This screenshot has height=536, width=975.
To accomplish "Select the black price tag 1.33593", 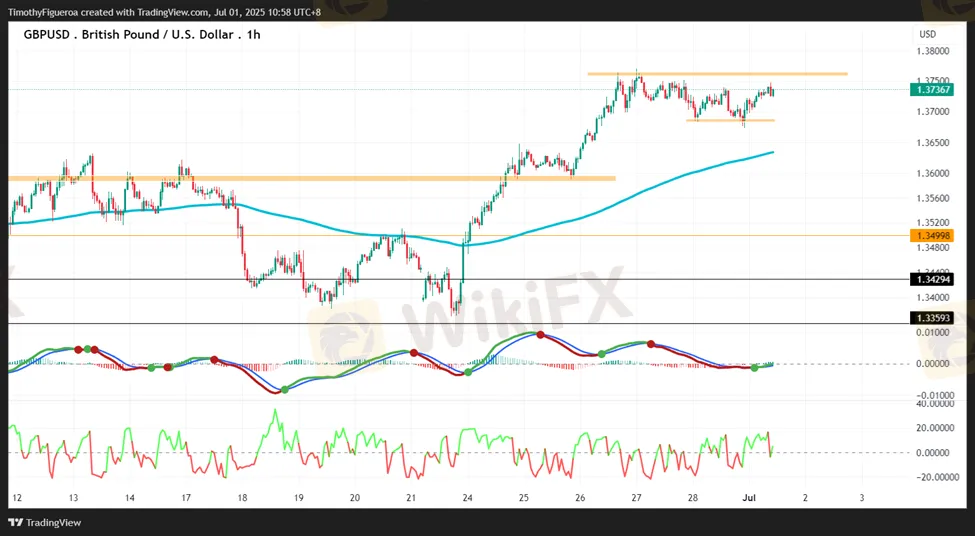I will coord(931,318).
